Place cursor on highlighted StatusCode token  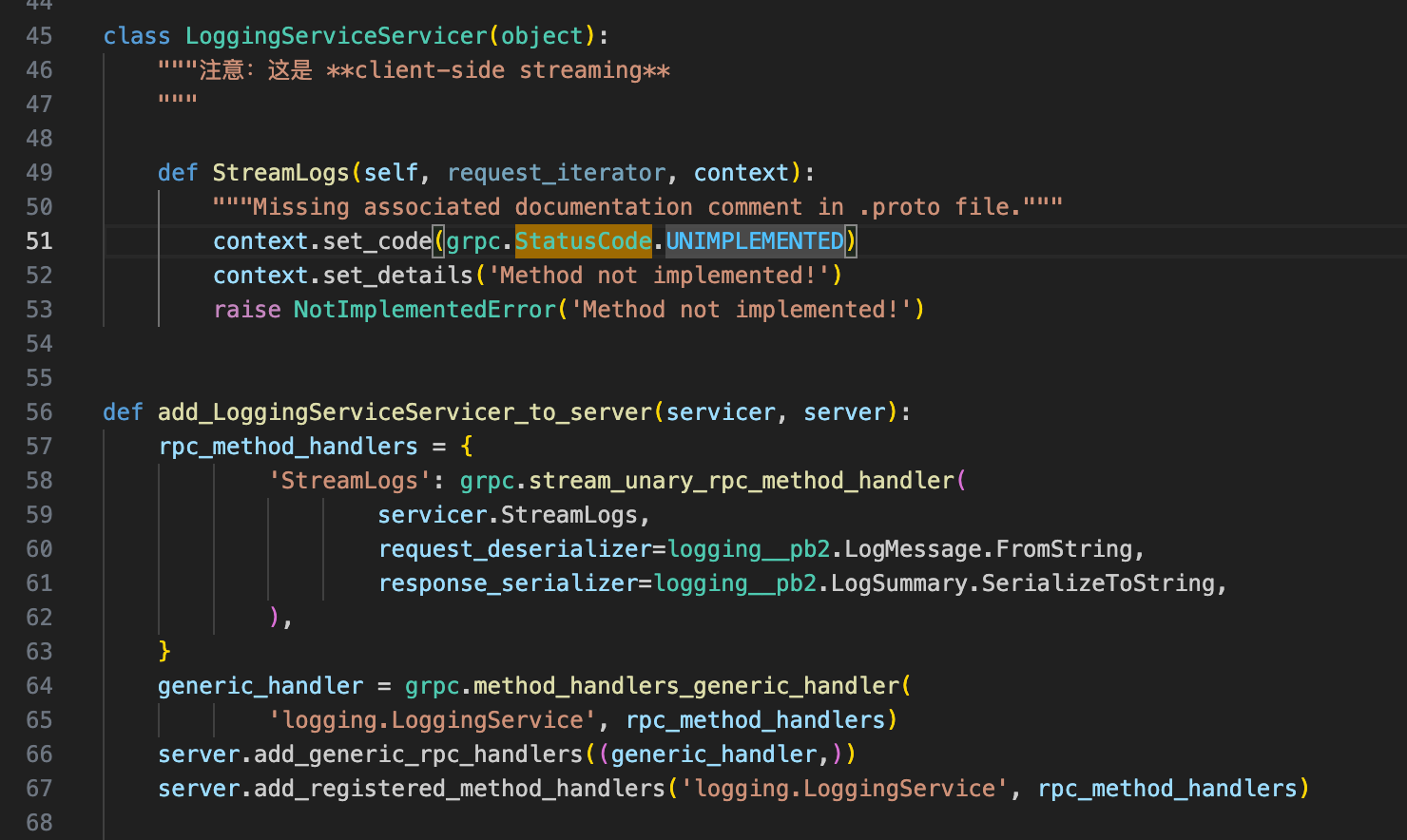point(583,241)
